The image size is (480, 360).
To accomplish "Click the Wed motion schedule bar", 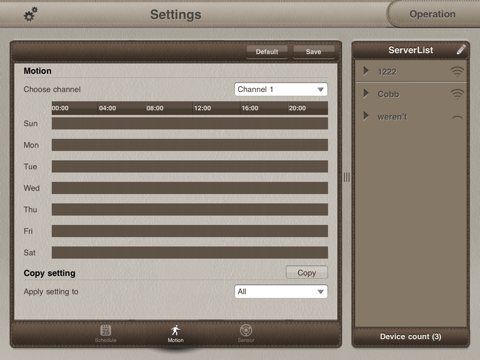I will [x=190, y=188].
